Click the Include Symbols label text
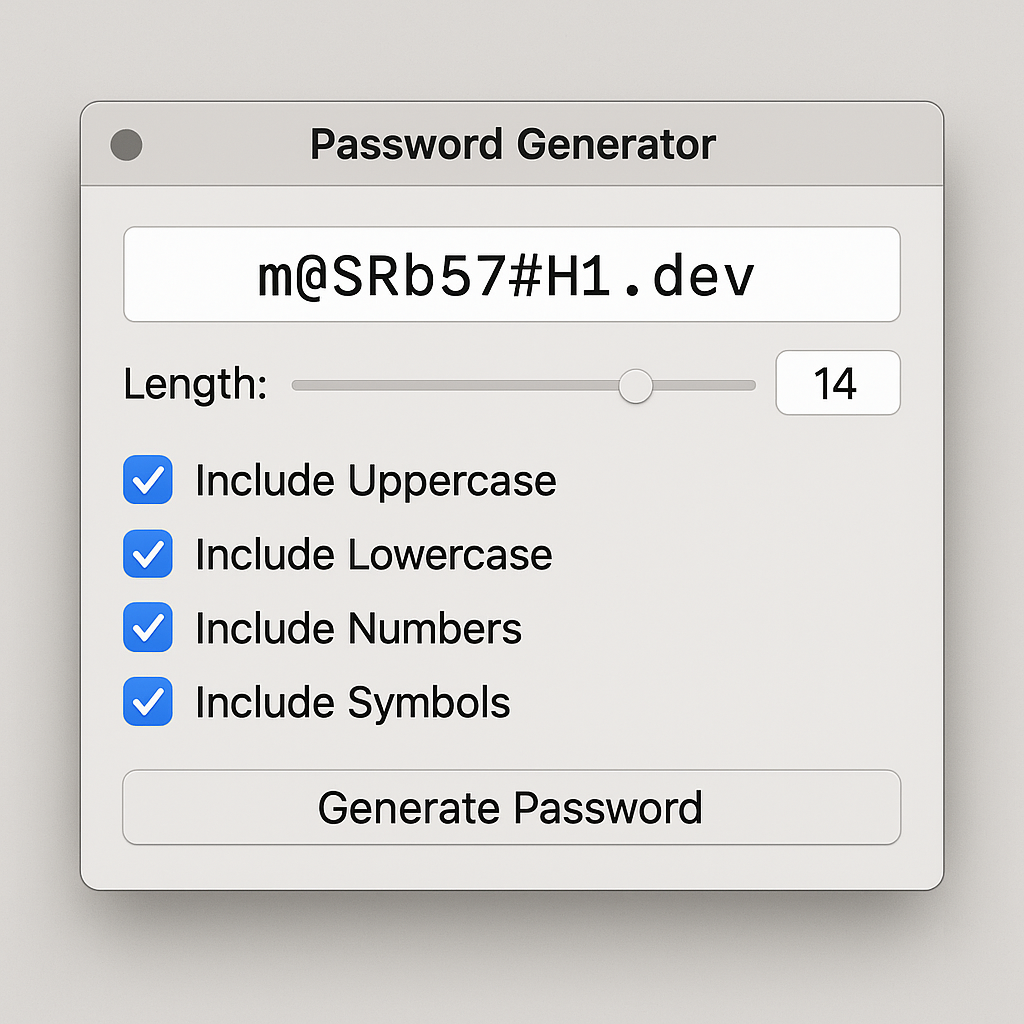 352,702
